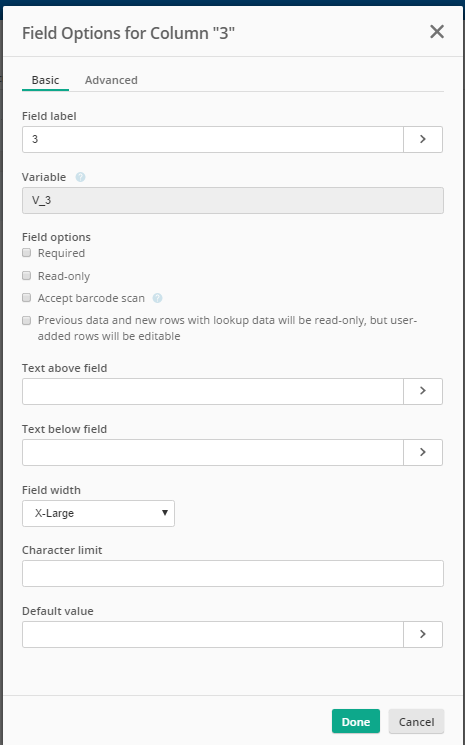
Task: Click the help icon beside Accept barcode scan
Action: [x=158, y=298]
